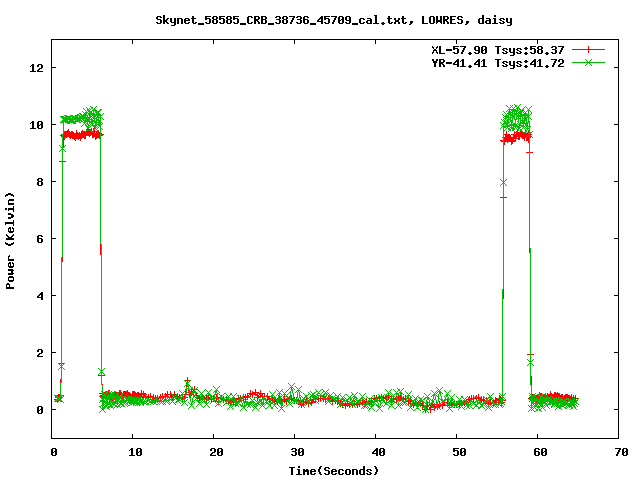
Task: Click the y-axis tick label 8
Action: pos(40,182)
